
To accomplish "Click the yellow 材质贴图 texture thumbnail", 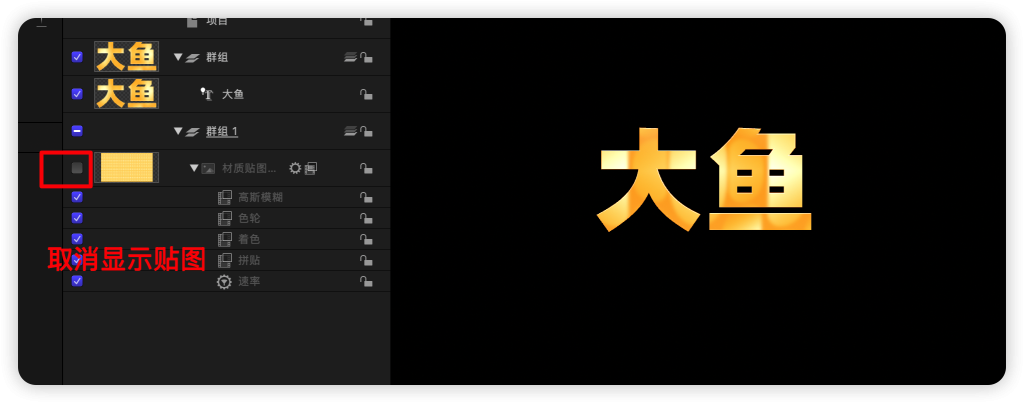I will [x=126, y=168].
